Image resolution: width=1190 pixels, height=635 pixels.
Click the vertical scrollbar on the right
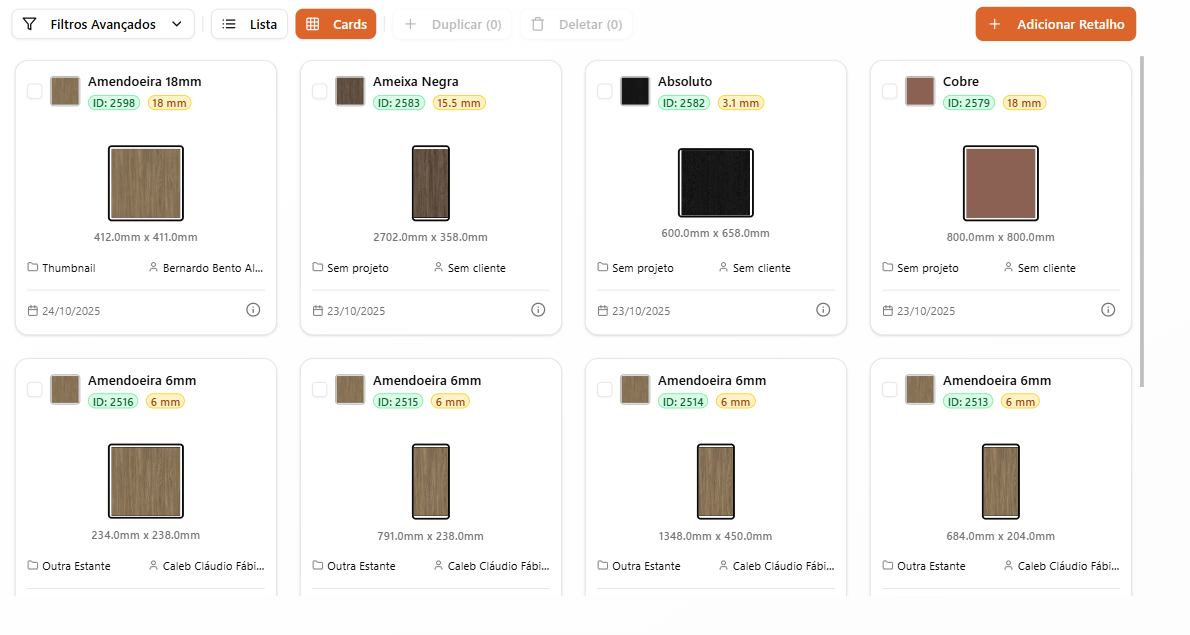click(1142, 220)
